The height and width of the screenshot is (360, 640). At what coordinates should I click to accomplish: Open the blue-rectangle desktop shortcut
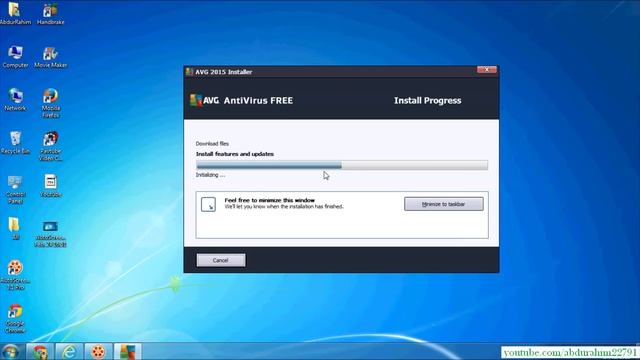click(x=51, y=234)
